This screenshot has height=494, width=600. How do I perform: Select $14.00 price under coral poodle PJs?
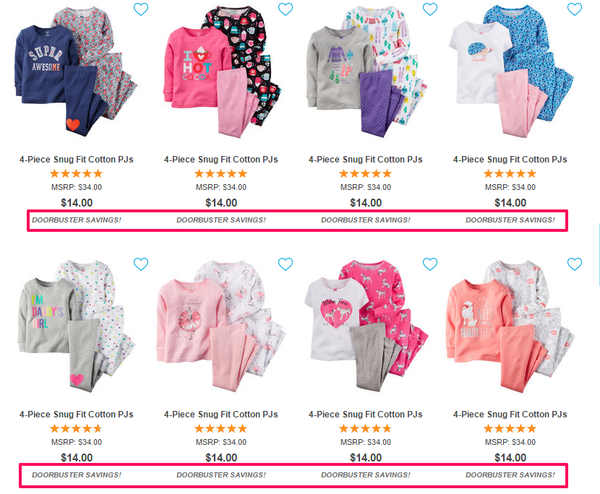(510, 457)
